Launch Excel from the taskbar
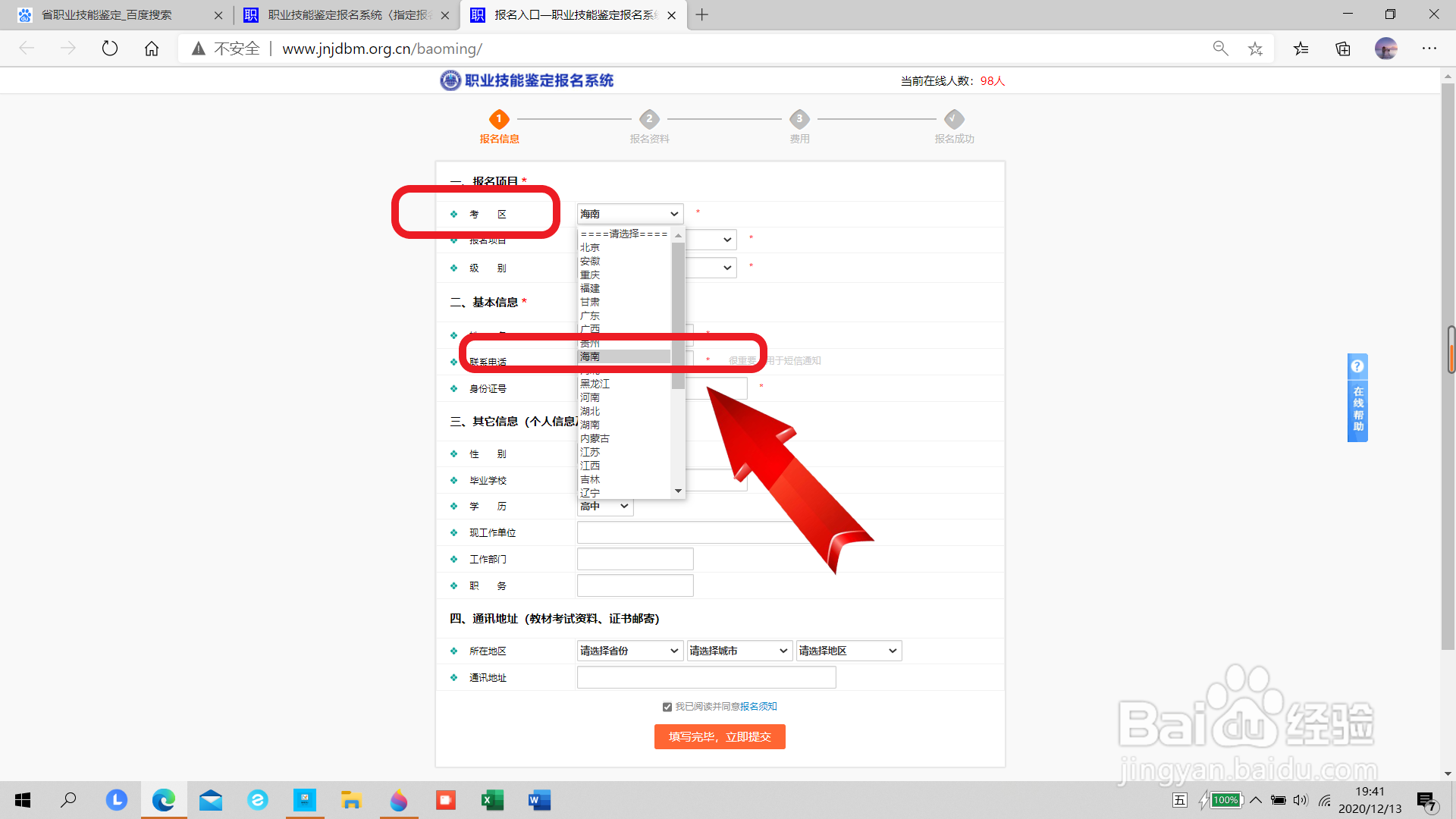The width and height of the screenshot is (1456, 819). coord(492,800)
